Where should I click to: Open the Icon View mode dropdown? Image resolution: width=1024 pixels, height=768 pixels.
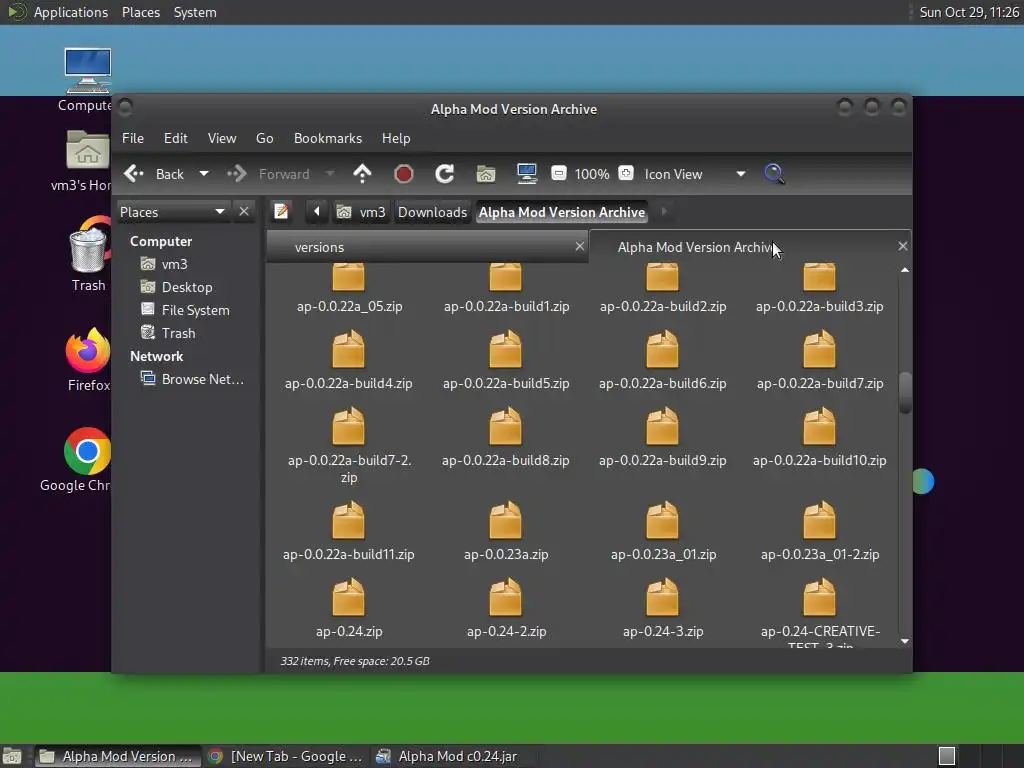740,174
